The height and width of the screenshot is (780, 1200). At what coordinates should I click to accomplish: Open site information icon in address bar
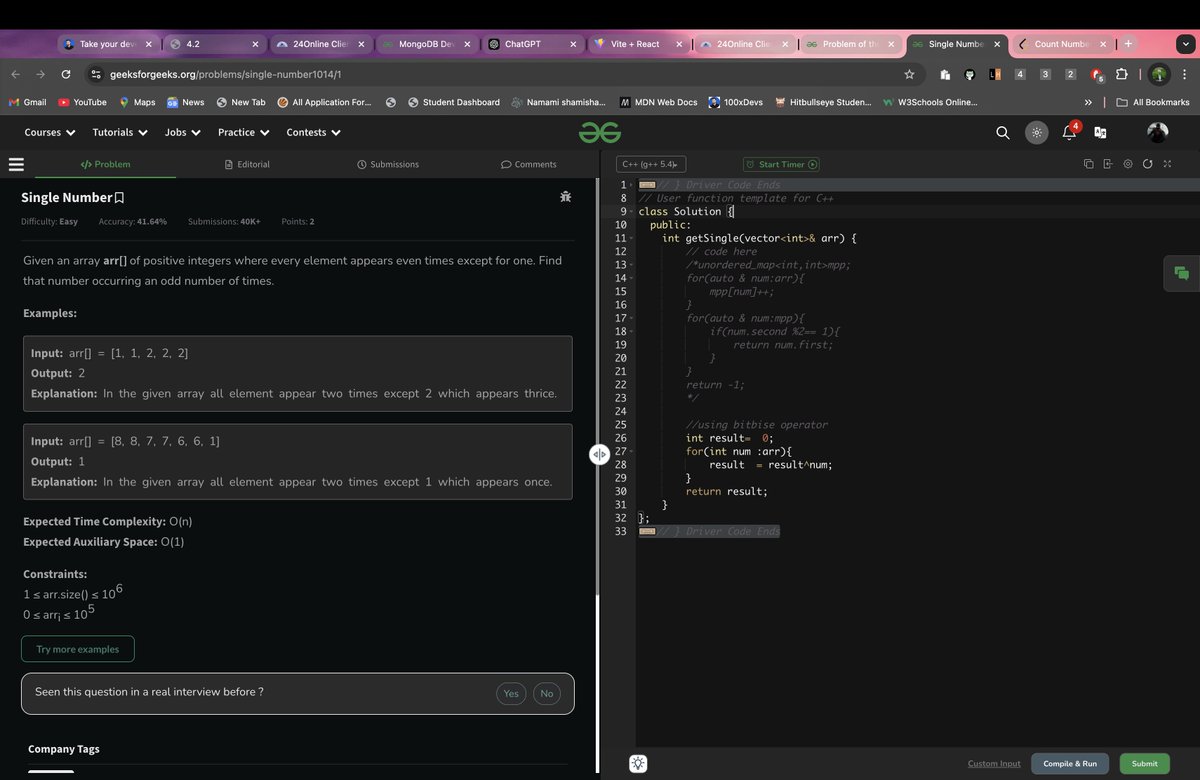(95, 74)
